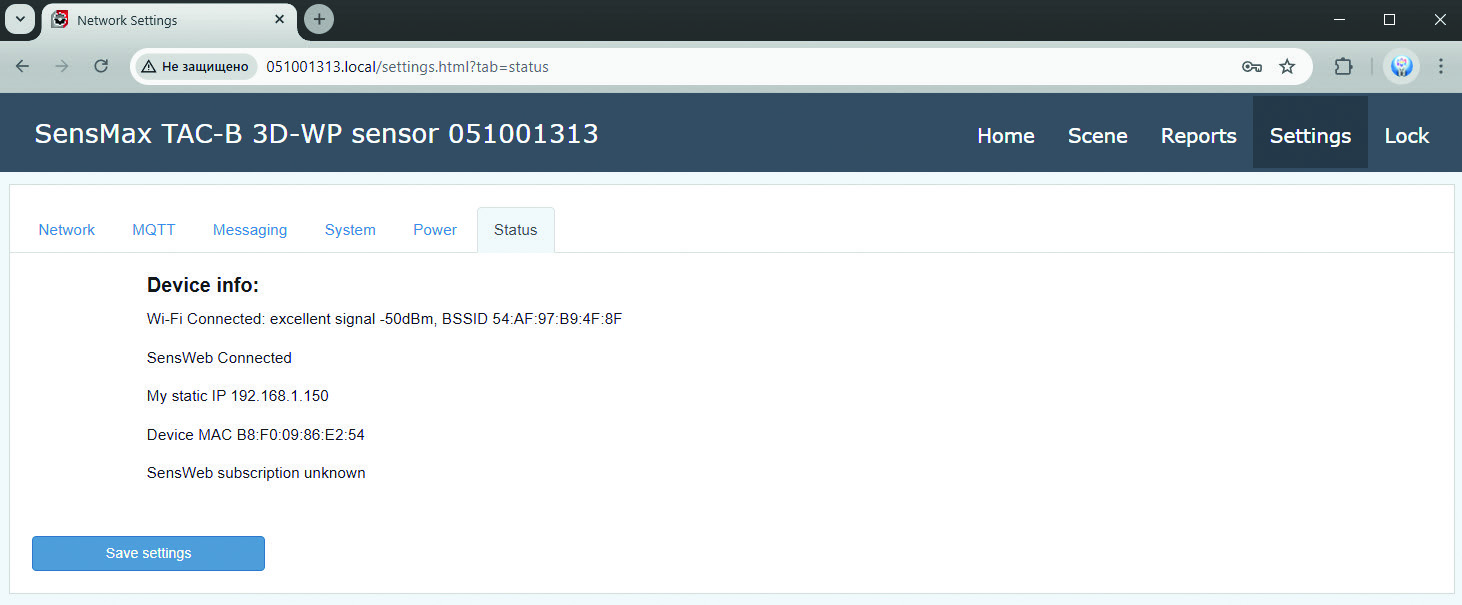Click the 'SensWeb Connected' status line
1462x605 pixels.
tap(219, 358)
